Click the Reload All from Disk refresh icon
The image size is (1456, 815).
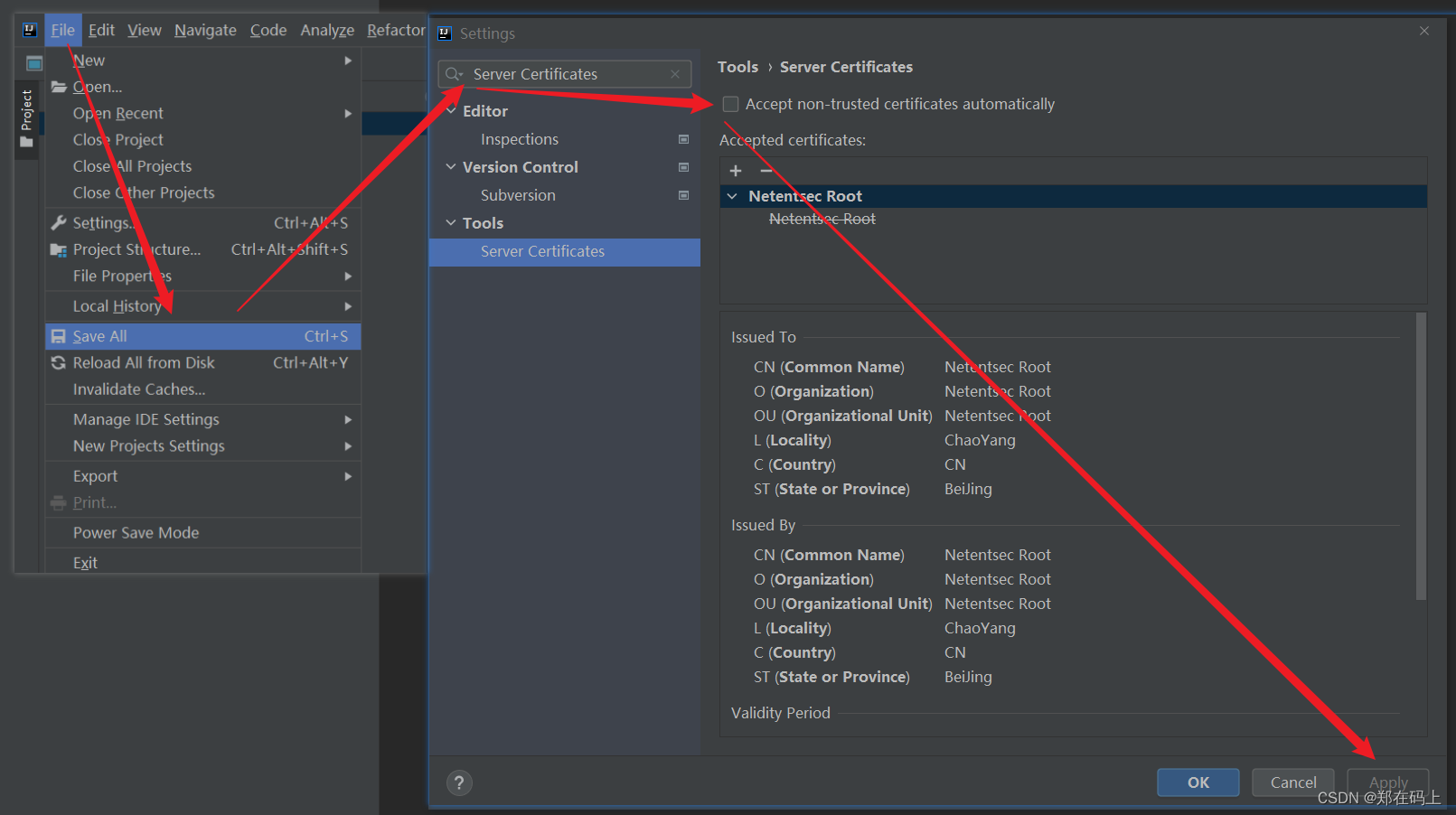[58, 362]
